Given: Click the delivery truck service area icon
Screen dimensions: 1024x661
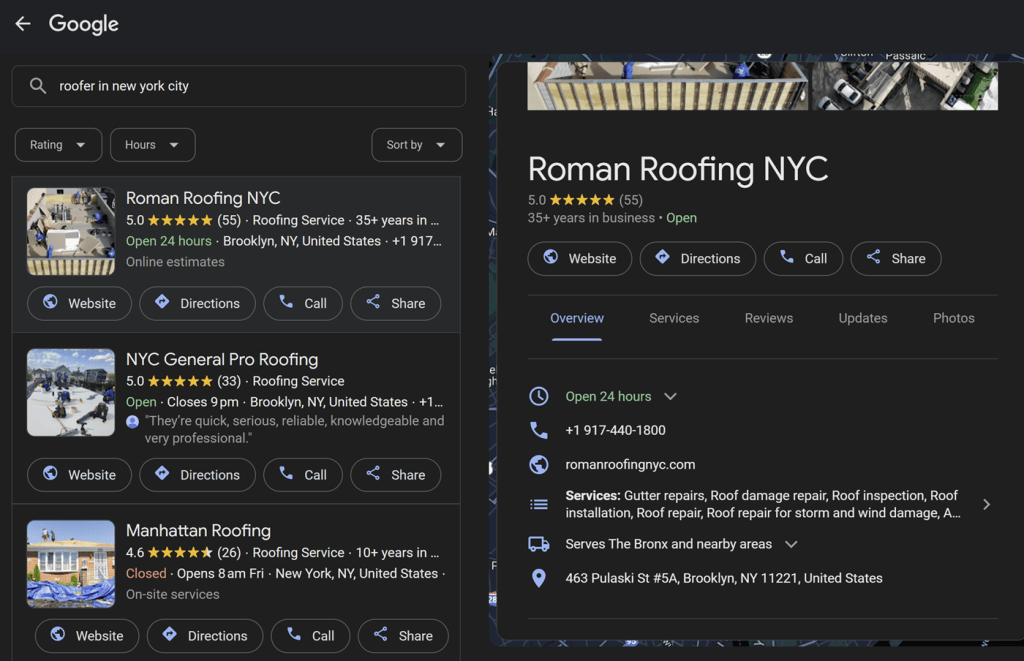Looking at the screenshot, I should click(x=539, y=544).
